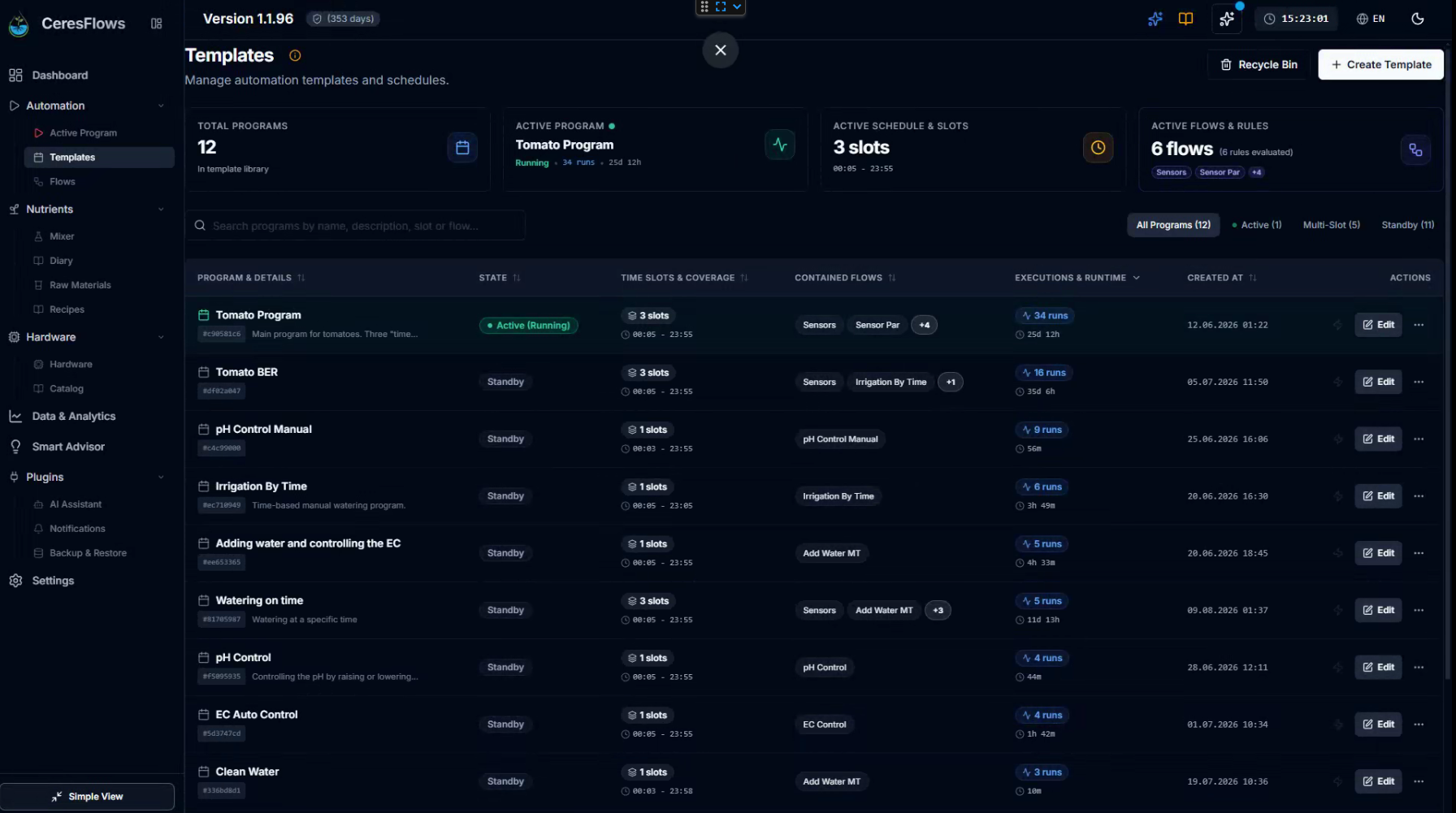Screen dimensions: 1456x813
Task: Click Create Template button
Action: tap(1380, 64)
